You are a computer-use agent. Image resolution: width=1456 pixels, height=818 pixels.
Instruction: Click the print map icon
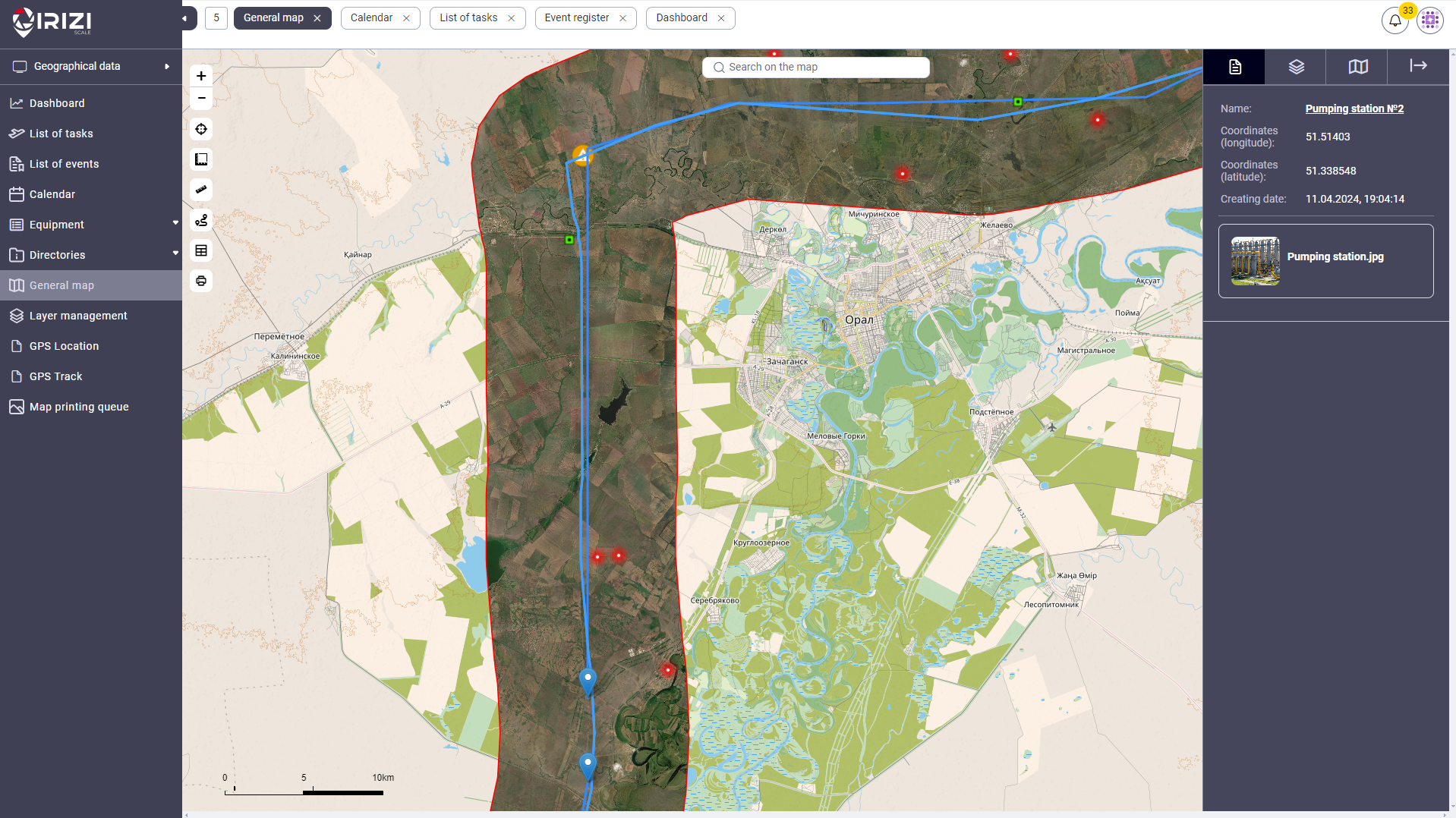[201, 281]
